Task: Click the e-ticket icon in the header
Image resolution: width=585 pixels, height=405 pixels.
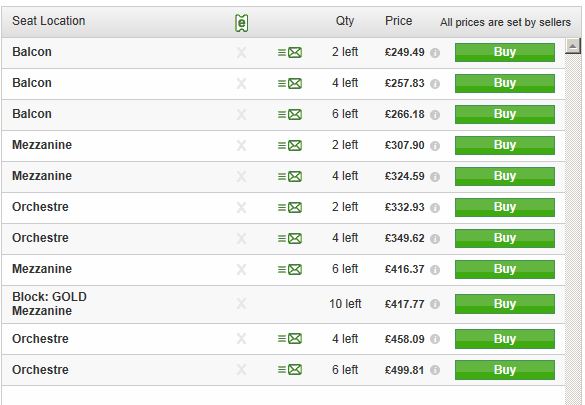Action: point(241,23)
